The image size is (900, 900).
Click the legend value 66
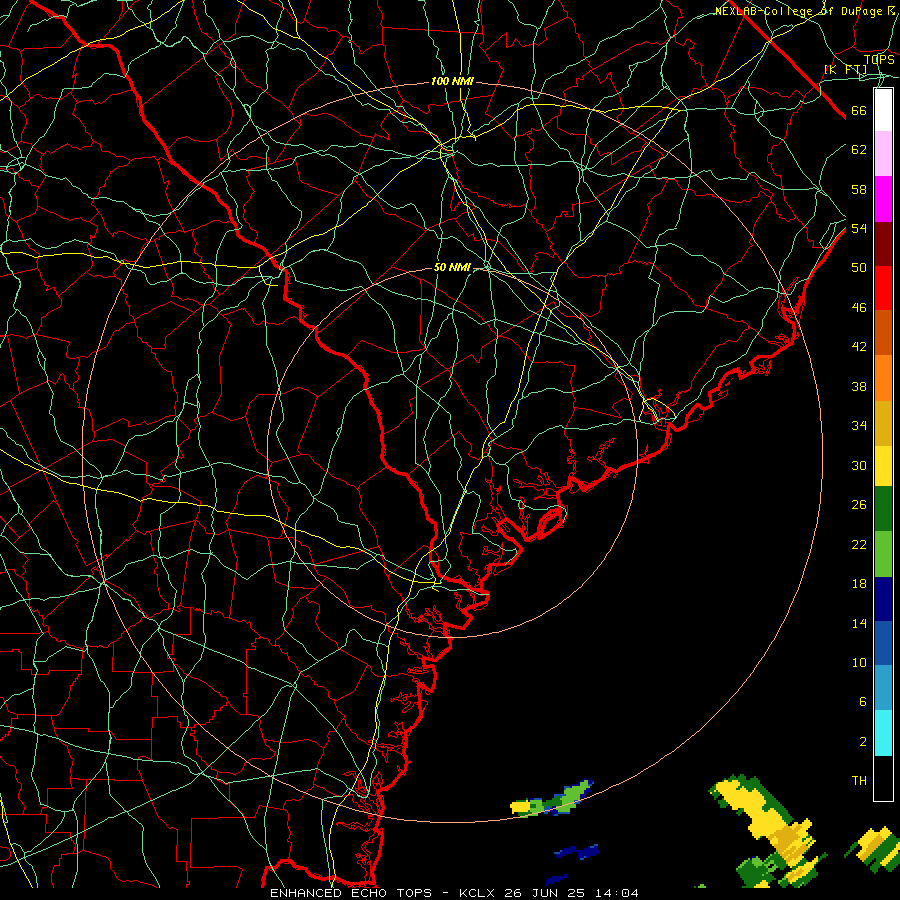coord(859,111)
